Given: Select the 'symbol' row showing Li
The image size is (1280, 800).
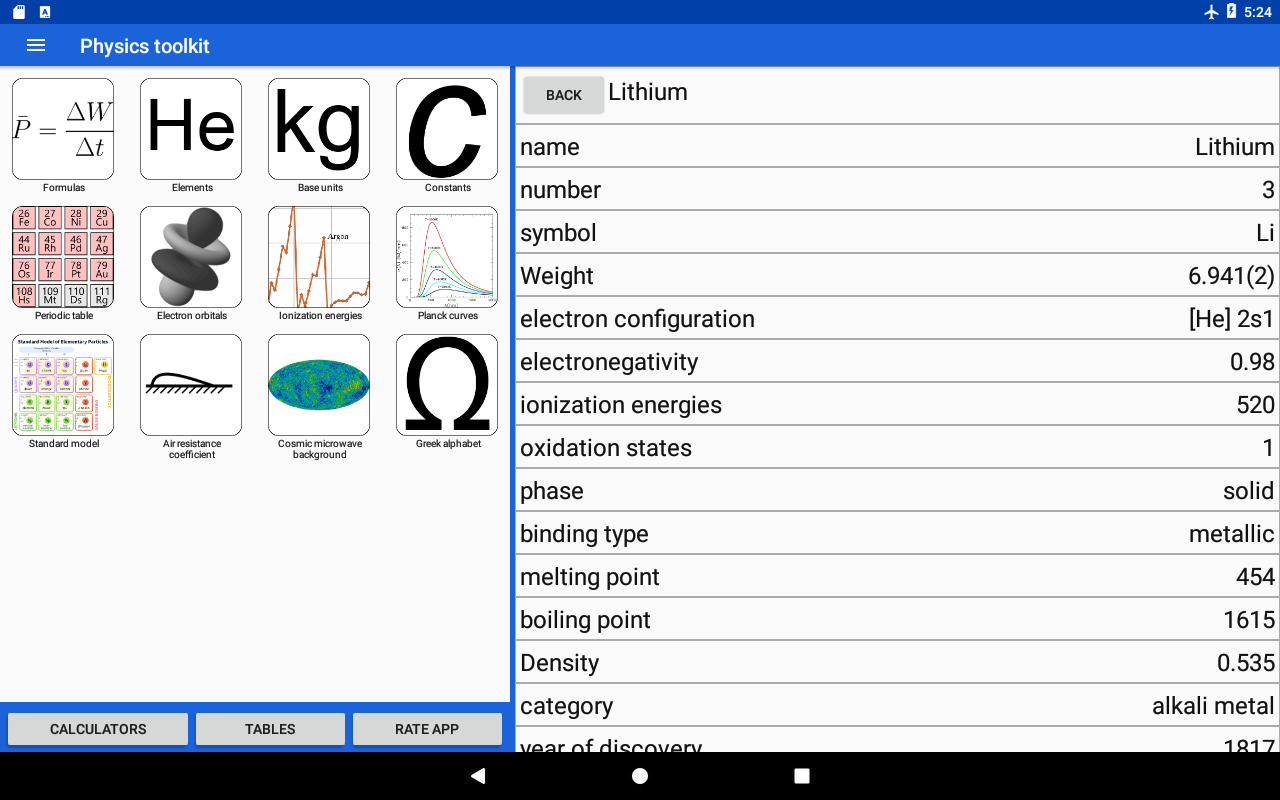Looking at the screenshot, I should tap(897, 233).
